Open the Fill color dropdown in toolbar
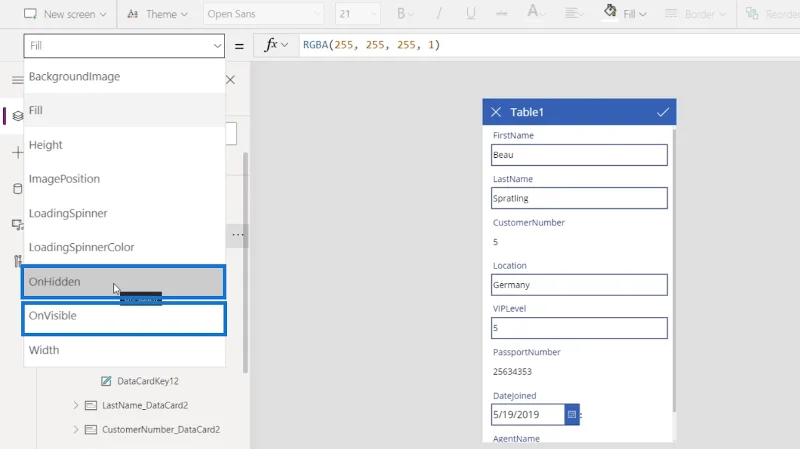Screen dimensions: 800x449 634,14
